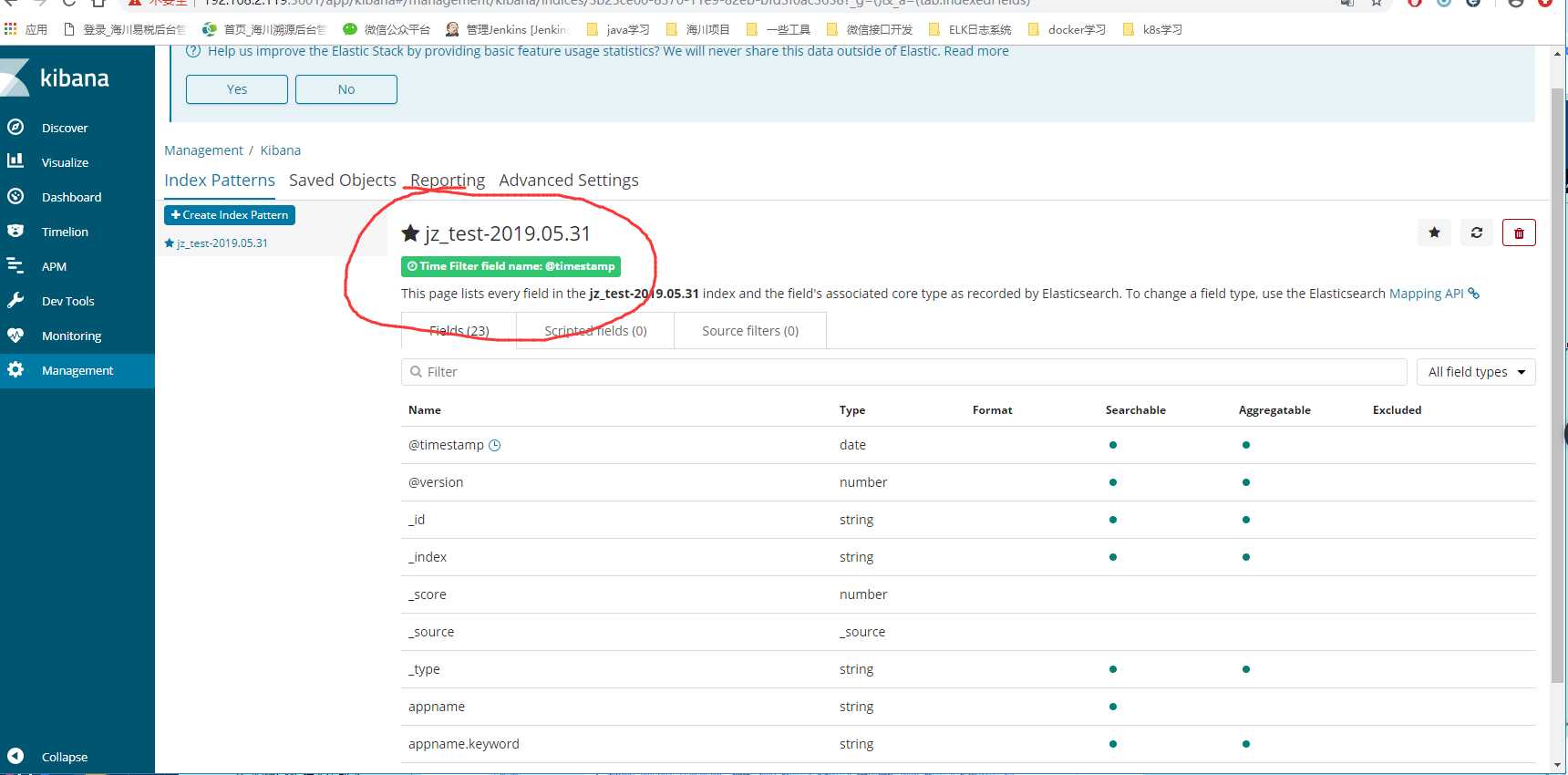The height and width of the screenshot is (775, 1568).
Task: Open the k8s学习 bookmark folder
Action: coord(1152,29)
